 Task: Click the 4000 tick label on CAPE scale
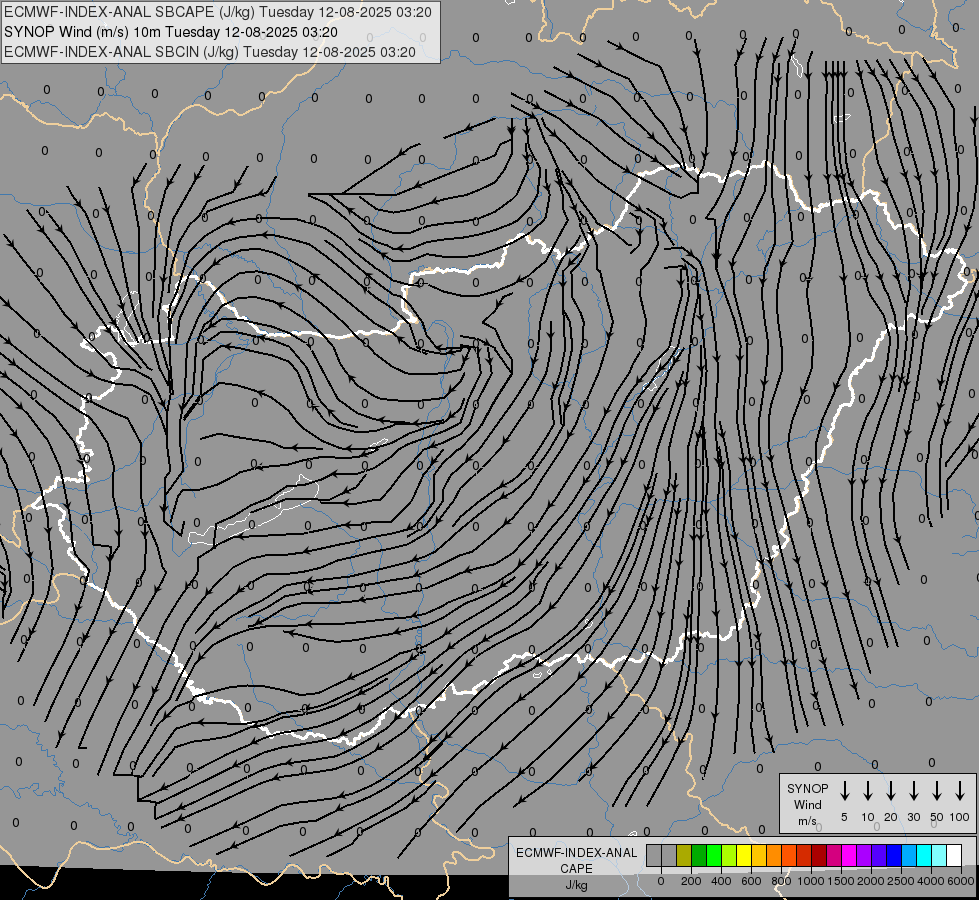[x=930, y=881]
